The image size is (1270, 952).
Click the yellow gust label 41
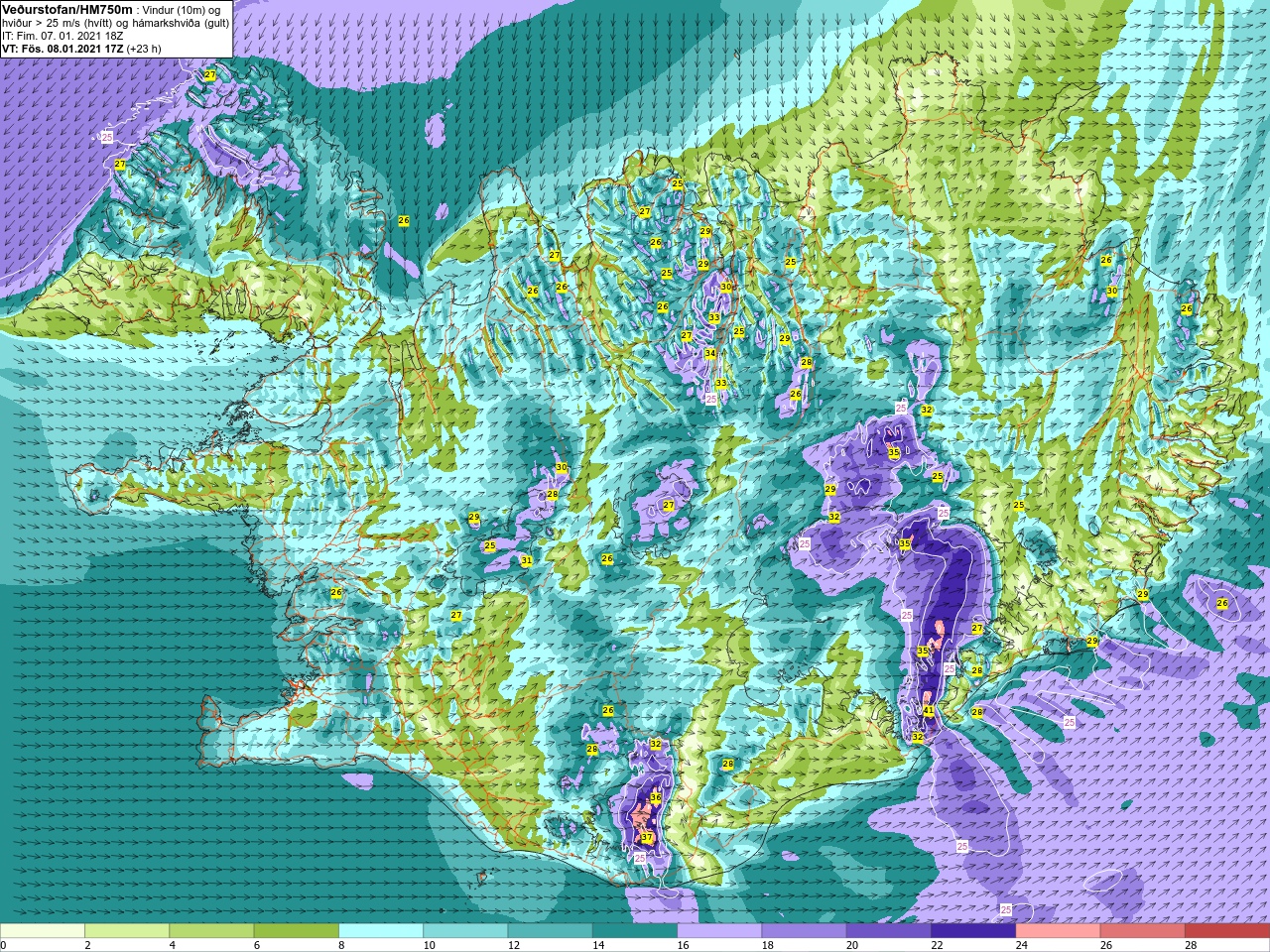[929, 711]
